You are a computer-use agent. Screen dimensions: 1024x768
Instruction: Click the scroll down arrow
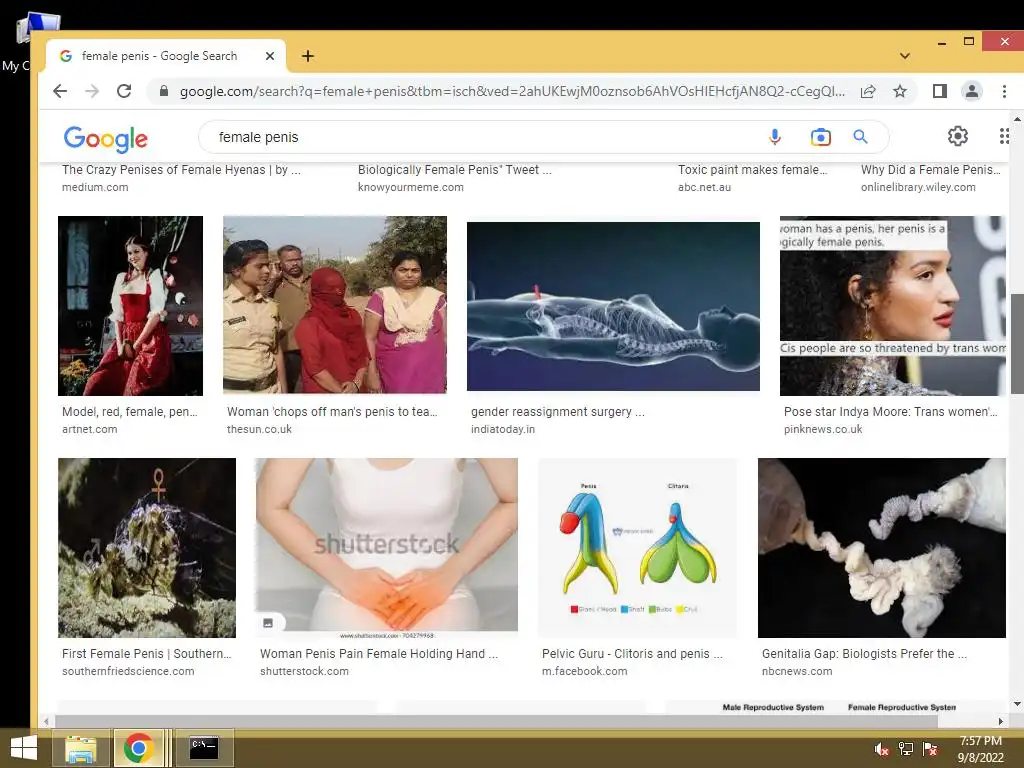[1017, 704]
